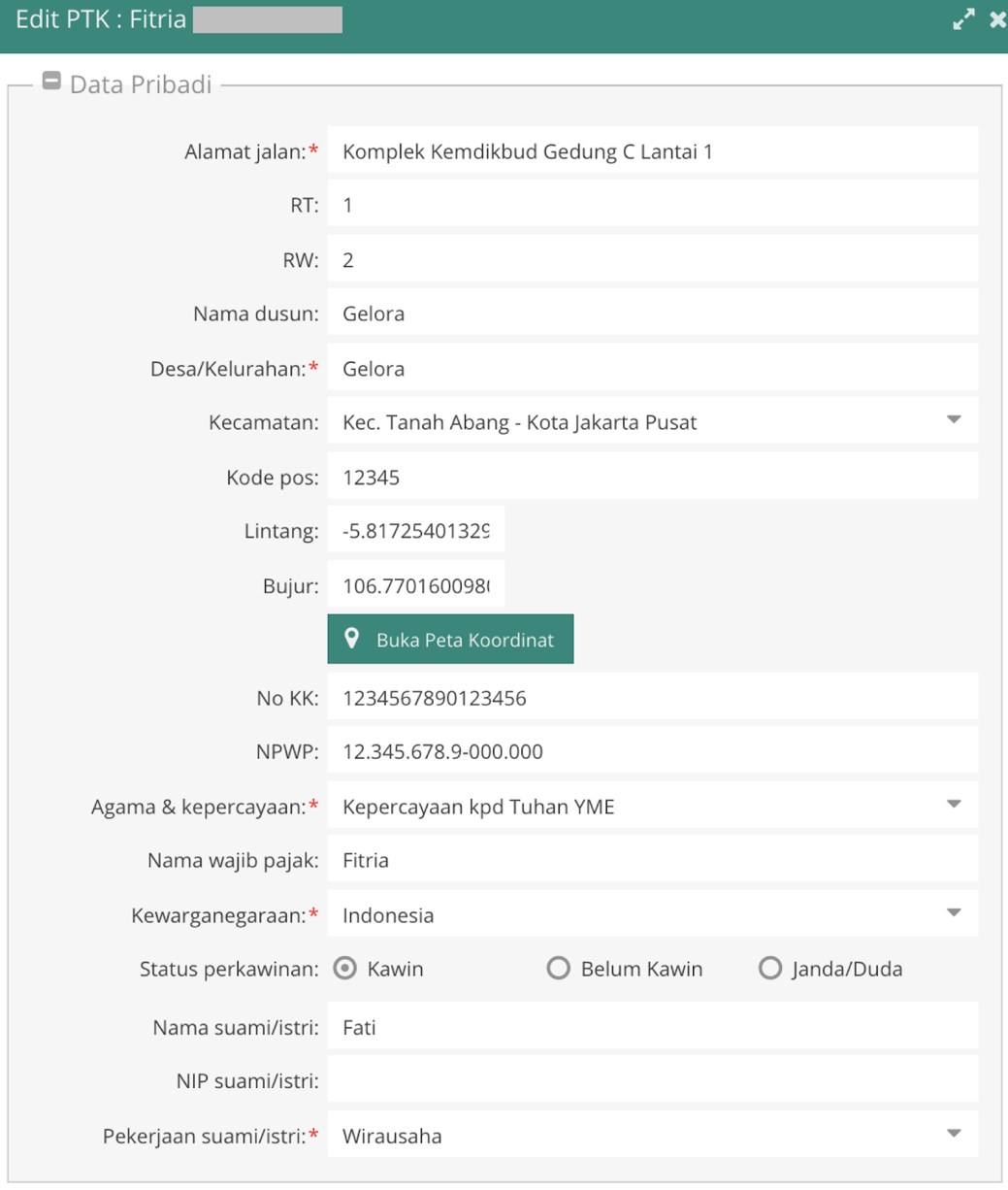Focus the Nama suami/istri field
1008x1190 pixels.
click(653, 1026)
